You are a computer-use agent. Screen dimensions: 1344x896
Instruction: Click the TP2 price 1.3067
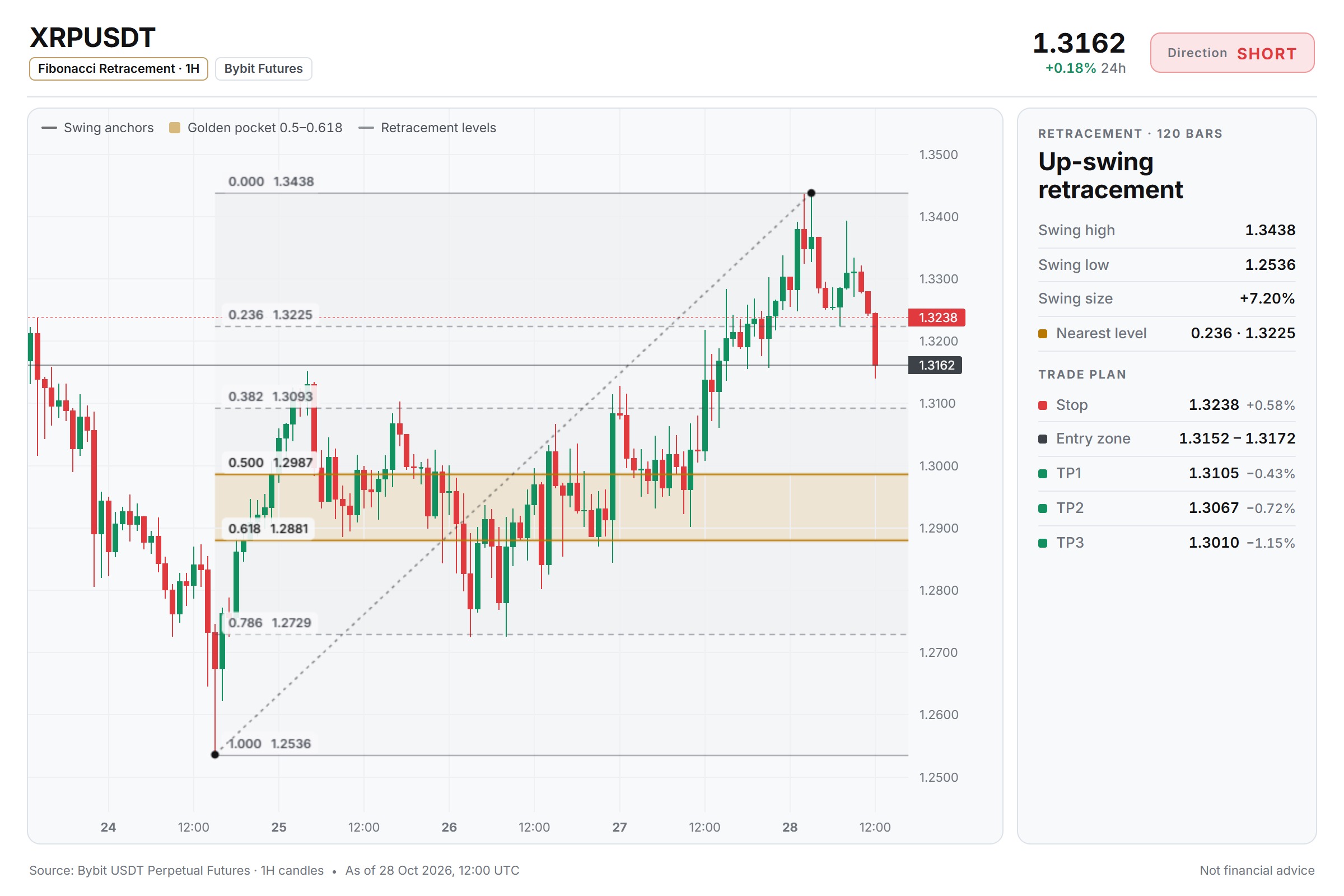(1214, 508)
